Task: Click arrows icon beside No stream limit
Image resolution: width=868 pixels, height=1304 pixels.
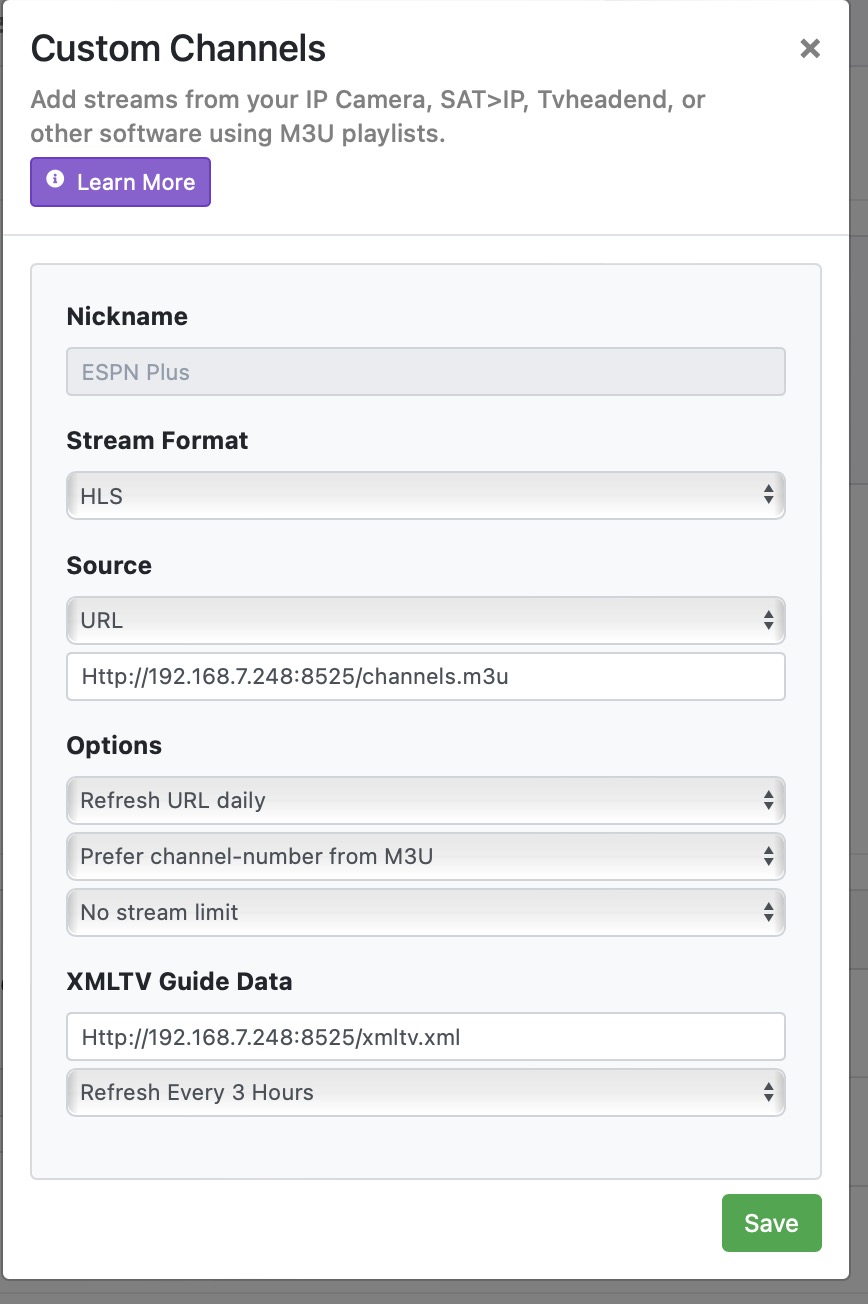Action: pos(768,912)
